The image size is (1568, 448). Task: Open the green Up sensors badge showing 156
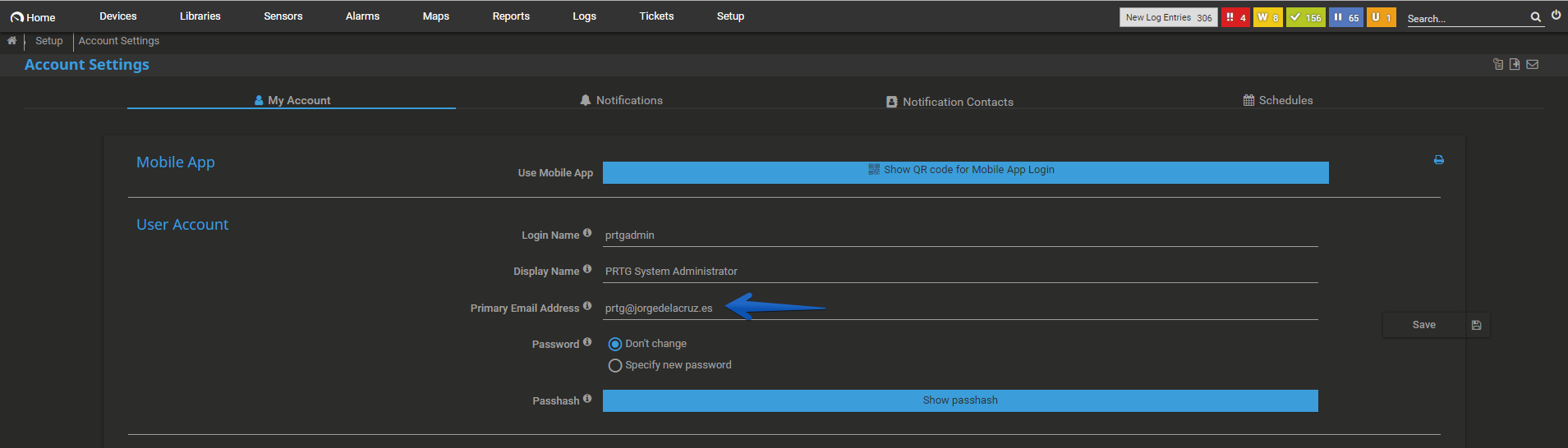tap(1305, 17)
